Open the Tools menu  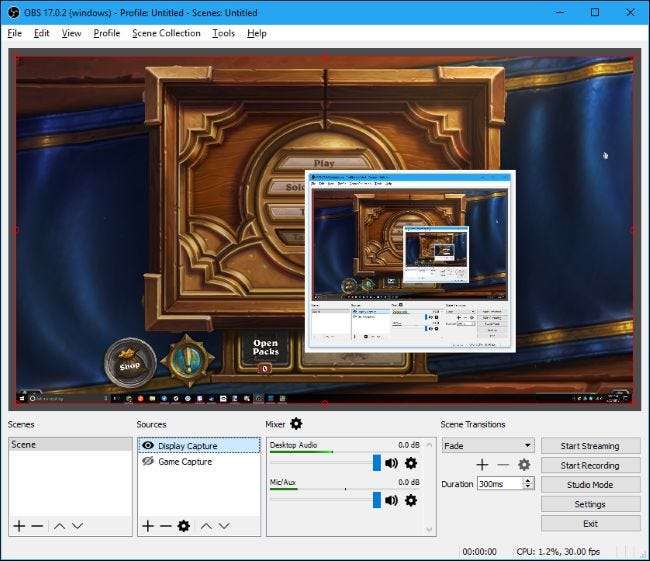223,33
